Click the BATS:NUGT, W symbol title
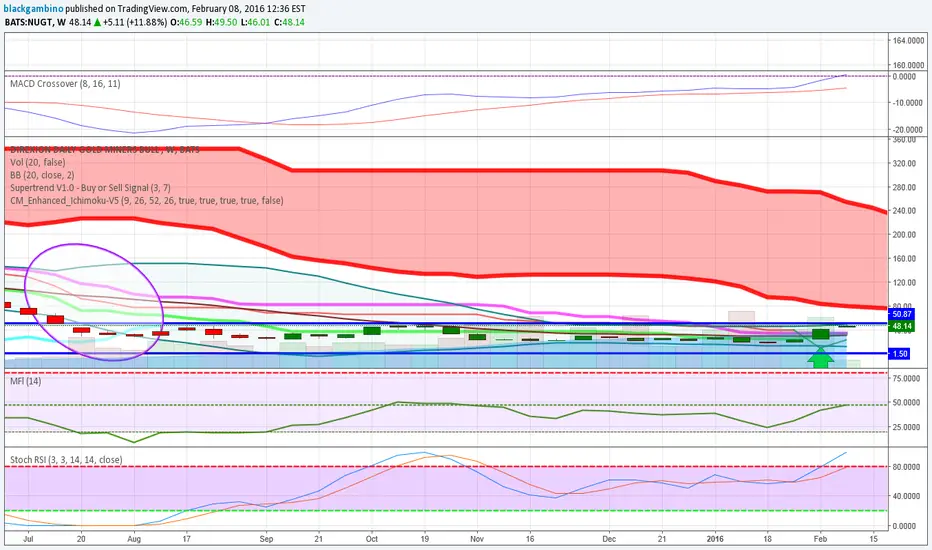The height and width of the screenshot is (550, 932). [x=35, y=22]
